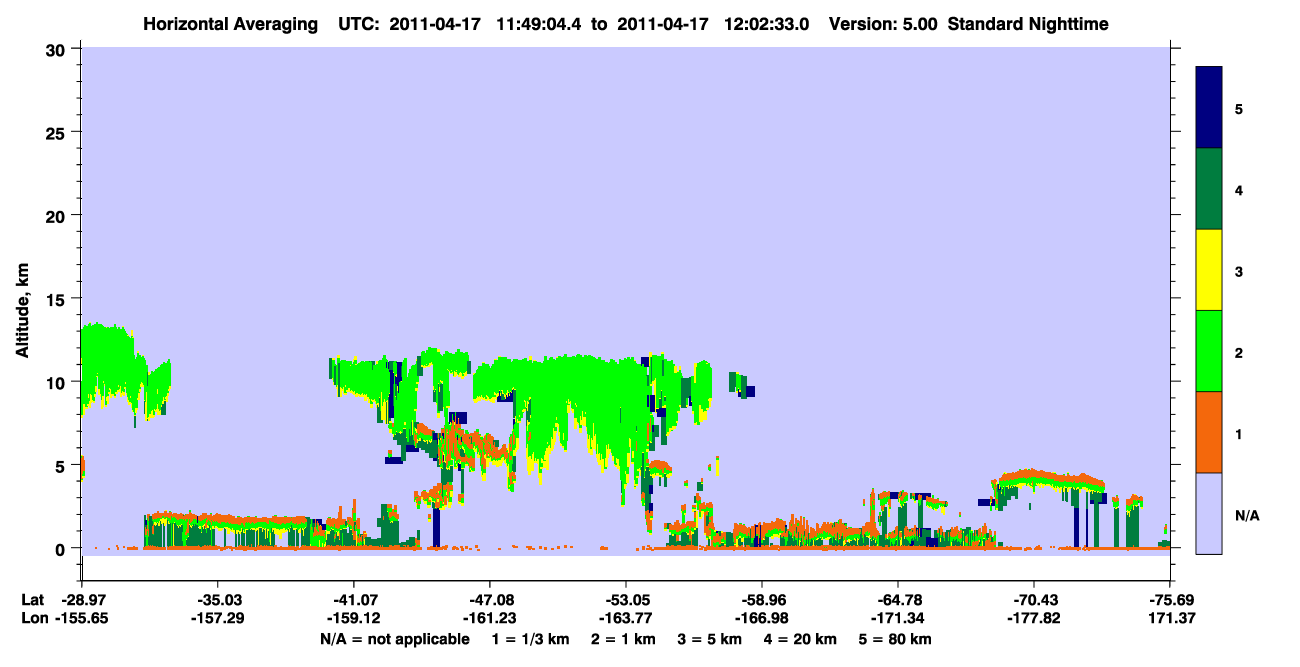Screen dimensions: 1300x667
Task: Click the lavender N/A legend segment
Action: point(1209,513)
